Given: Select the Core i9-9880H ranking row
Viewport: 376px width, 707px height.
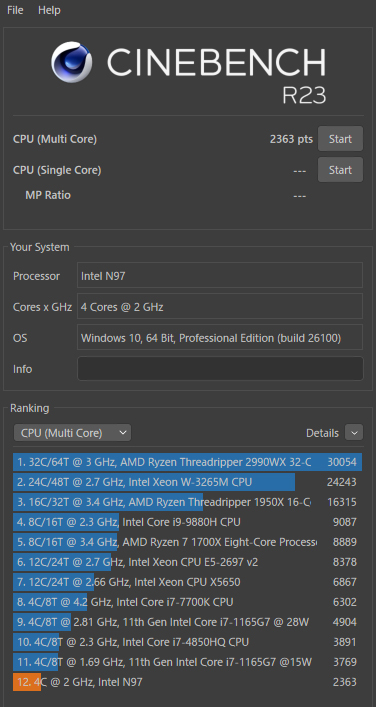Looking at the screenshot, I should pyautogui.click(x=188, y=522).
